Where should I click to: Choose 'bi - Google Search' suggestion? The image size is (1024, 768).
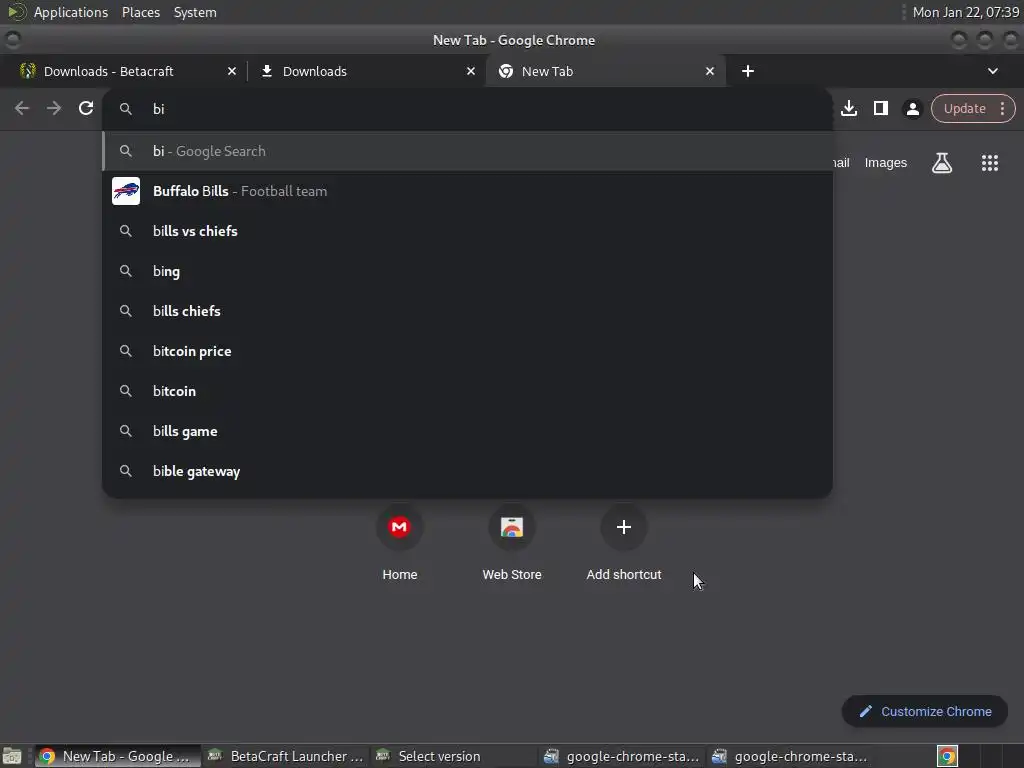point(467,151)
